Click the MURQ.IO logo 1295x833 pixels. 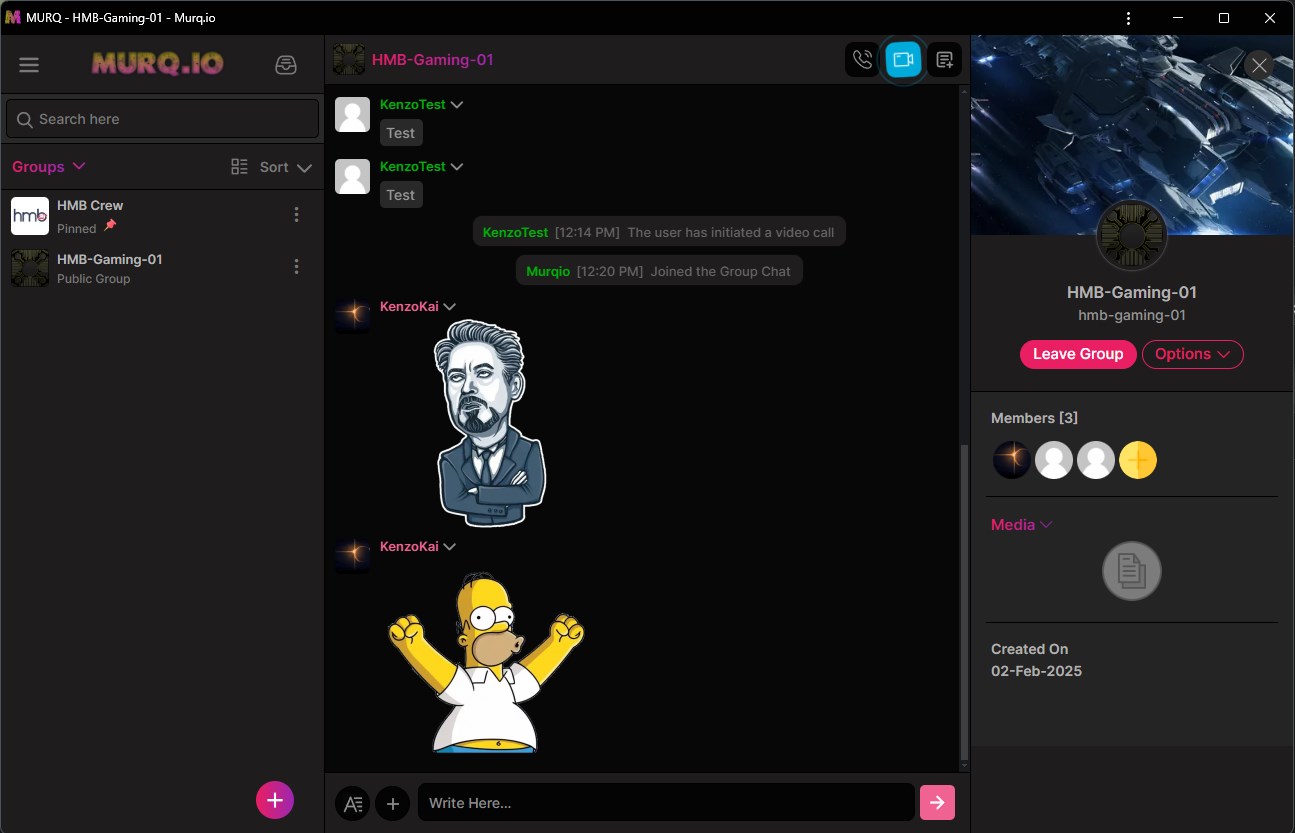coord(157,64)
